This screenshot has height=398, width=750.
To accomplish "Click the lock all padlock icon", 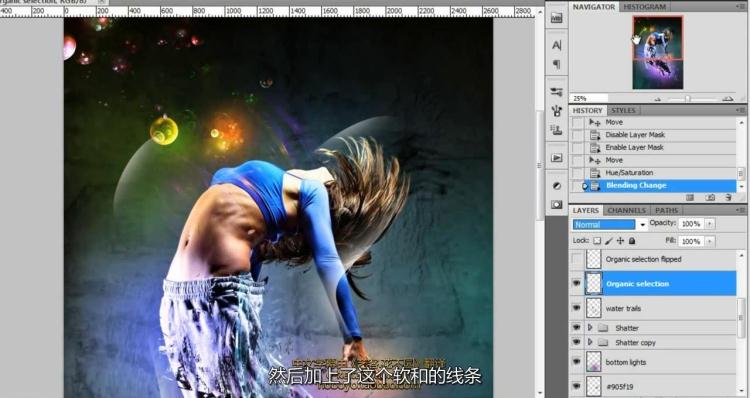I will tap(632, 241).
